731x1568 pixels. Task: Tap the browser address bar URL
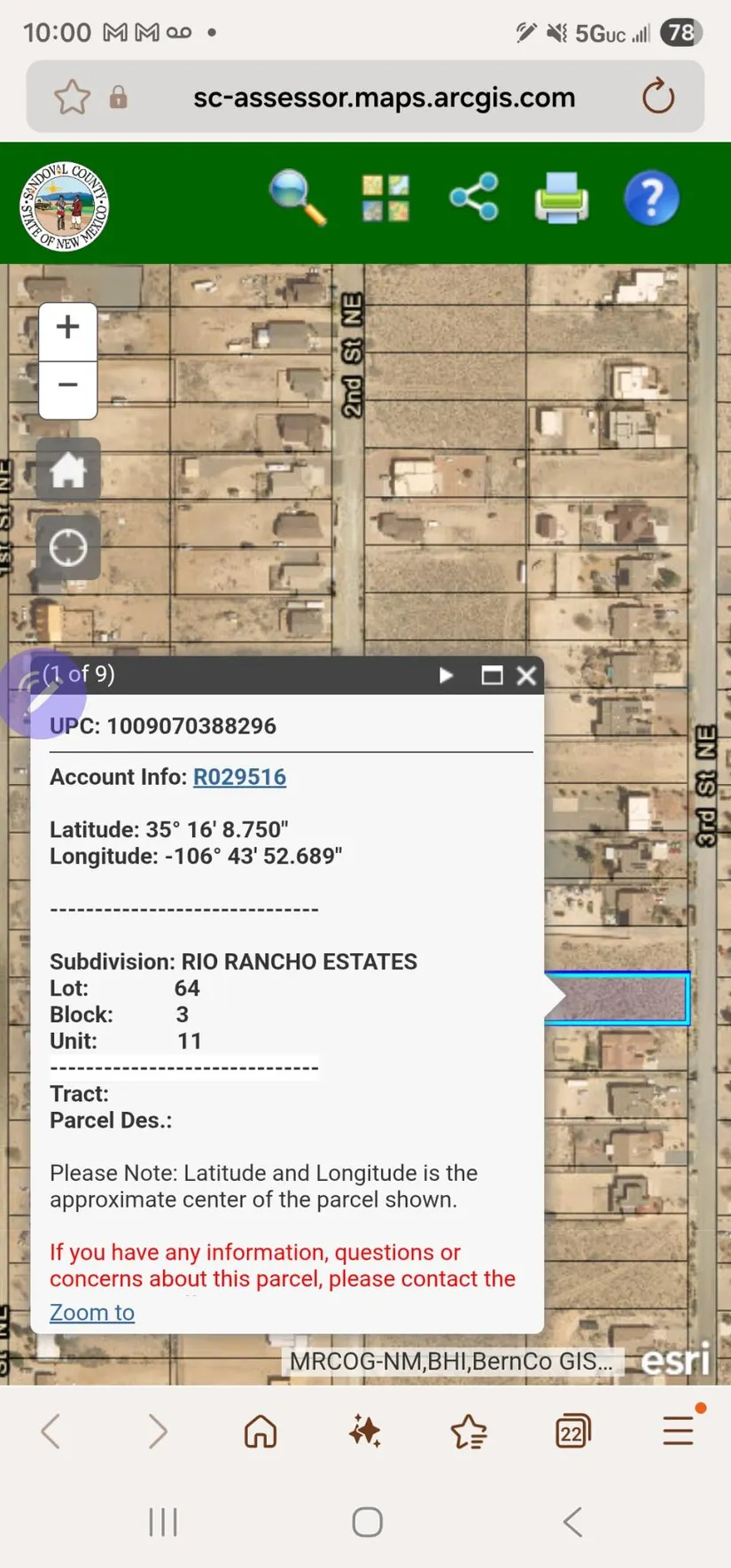click(384, 97)
